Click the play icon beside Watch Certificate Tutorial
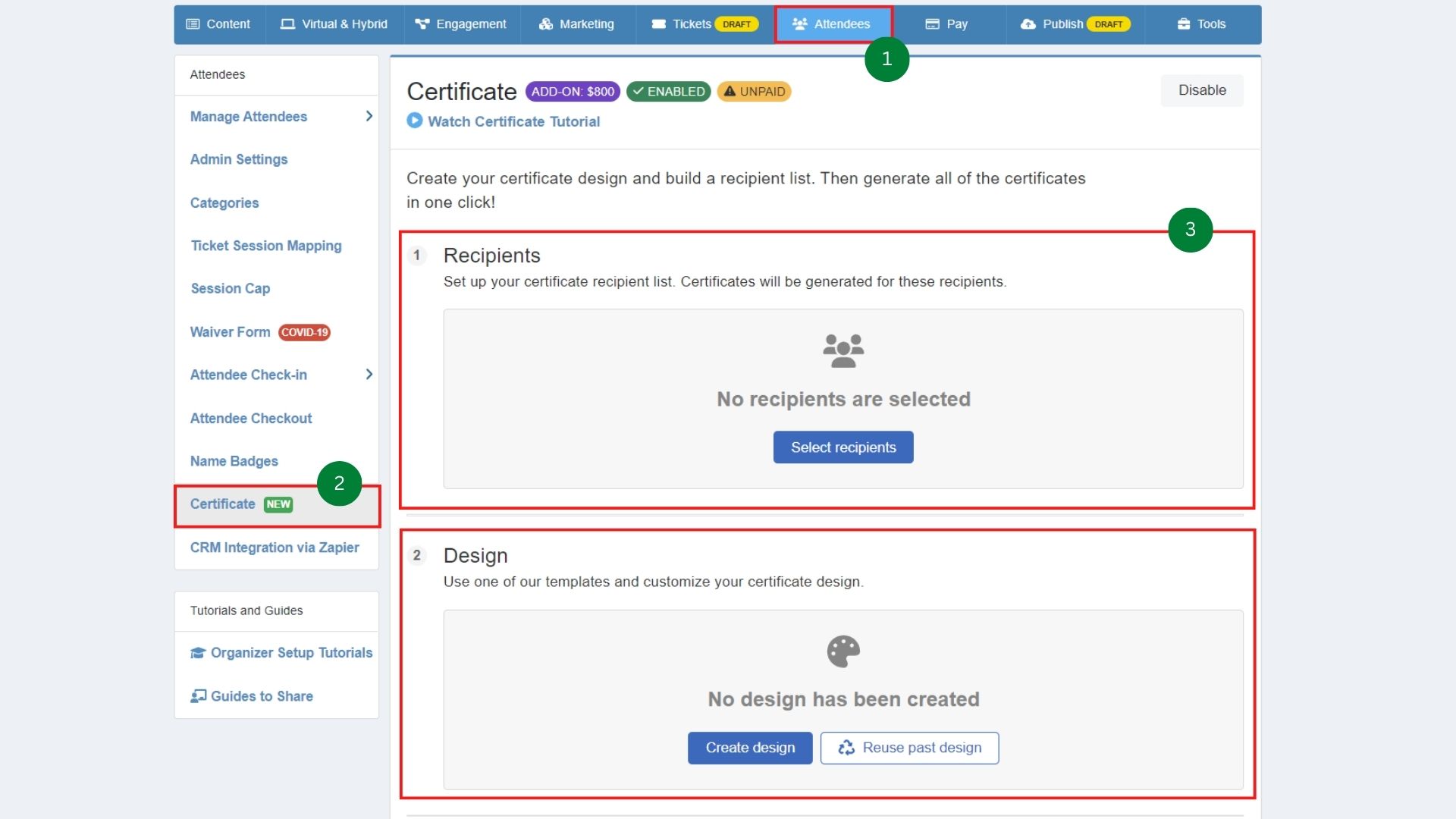 [x=414, y=121]
